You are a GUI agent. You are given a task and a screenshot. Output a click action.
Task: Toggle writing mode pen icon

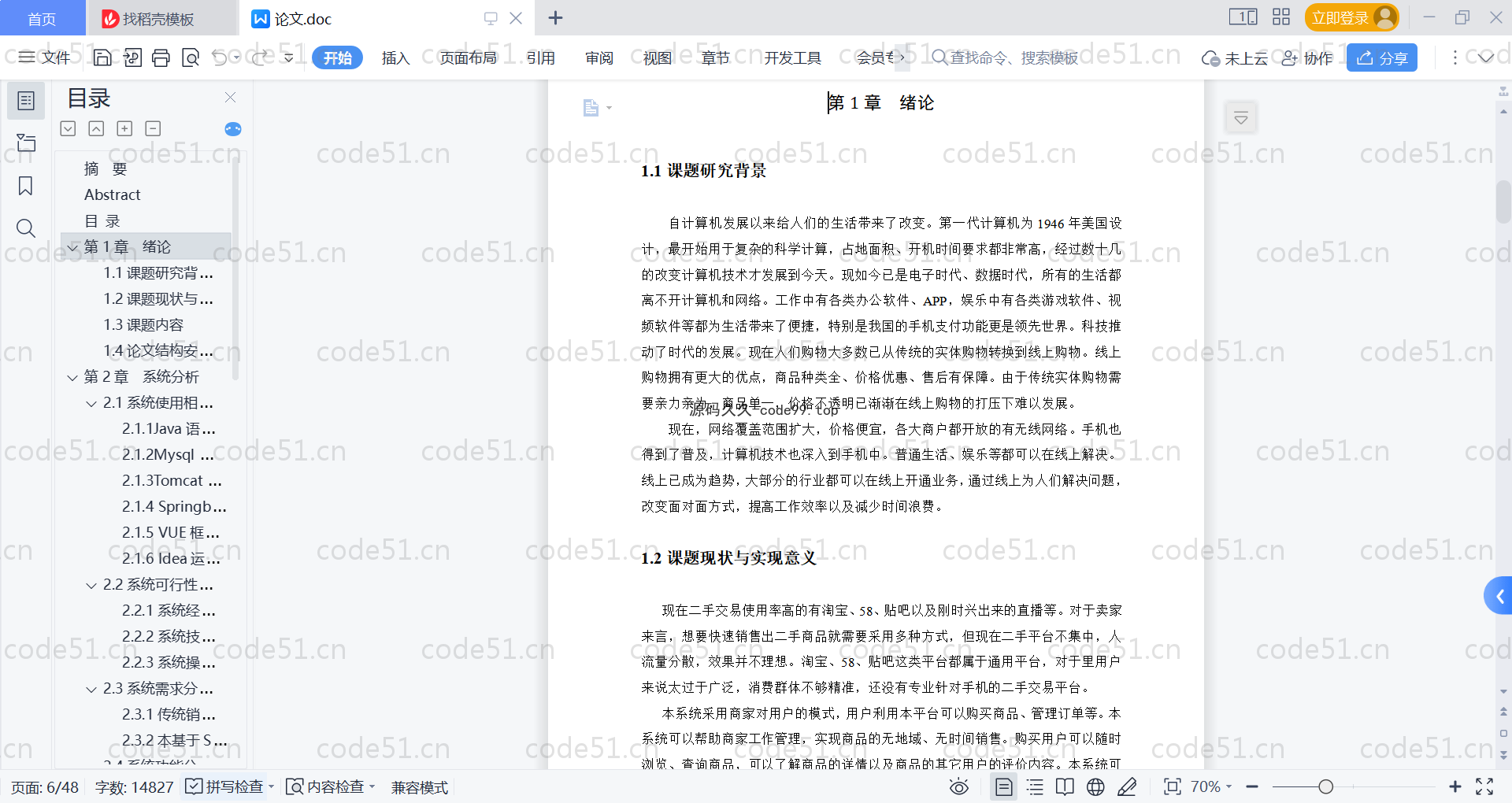(1127, 786)
